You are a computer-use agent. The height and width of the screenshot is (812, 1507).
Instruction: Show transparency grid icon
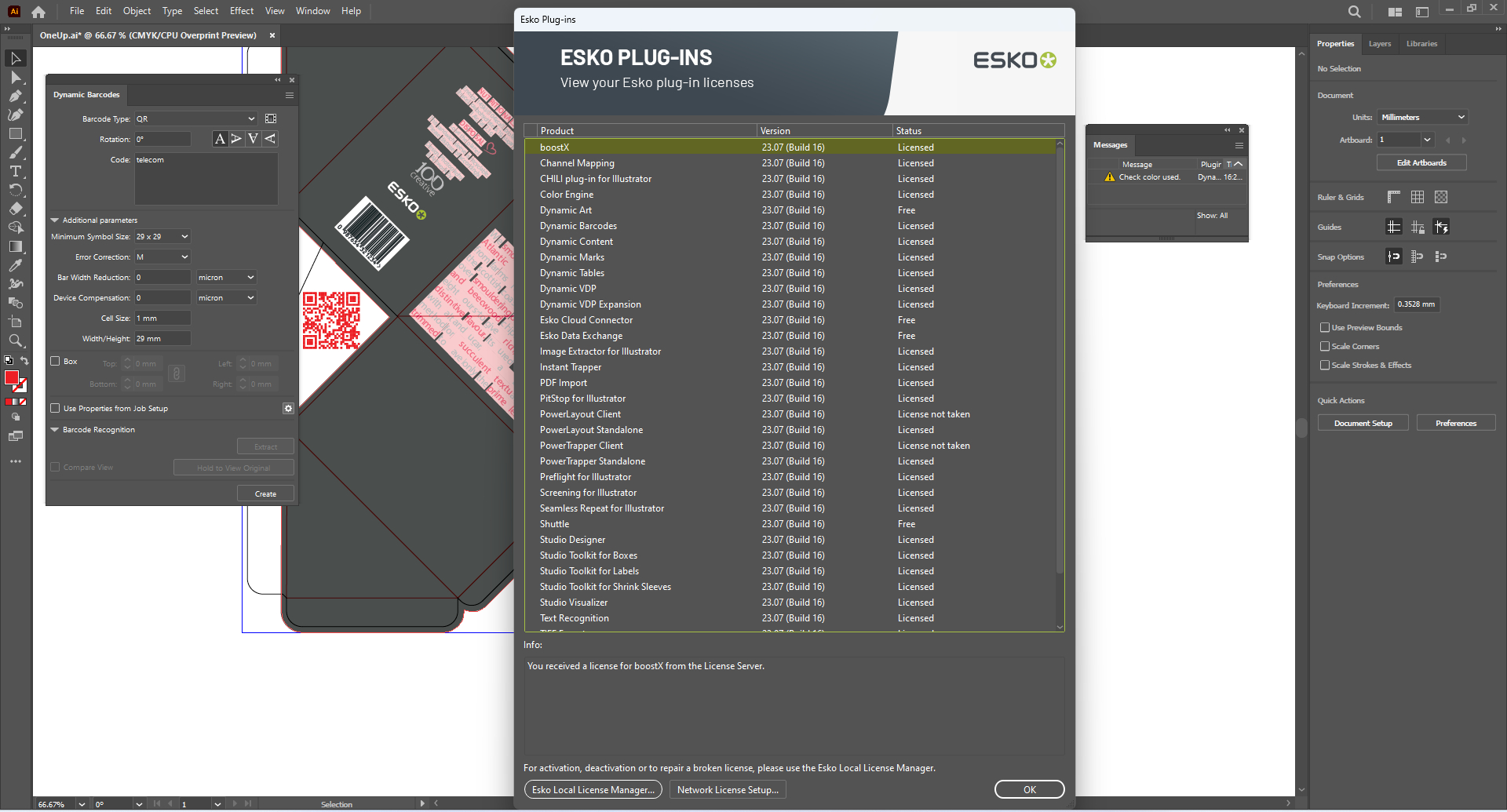click(1441, 197)
